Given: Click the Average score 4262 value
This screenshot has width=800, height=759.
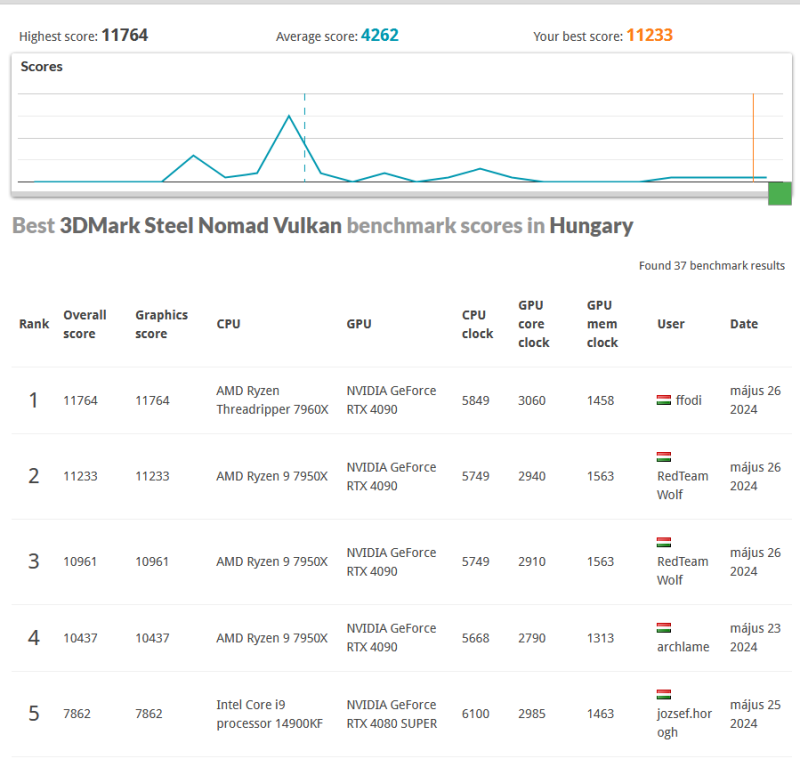Looking at the screenshot, I should 380,35.
